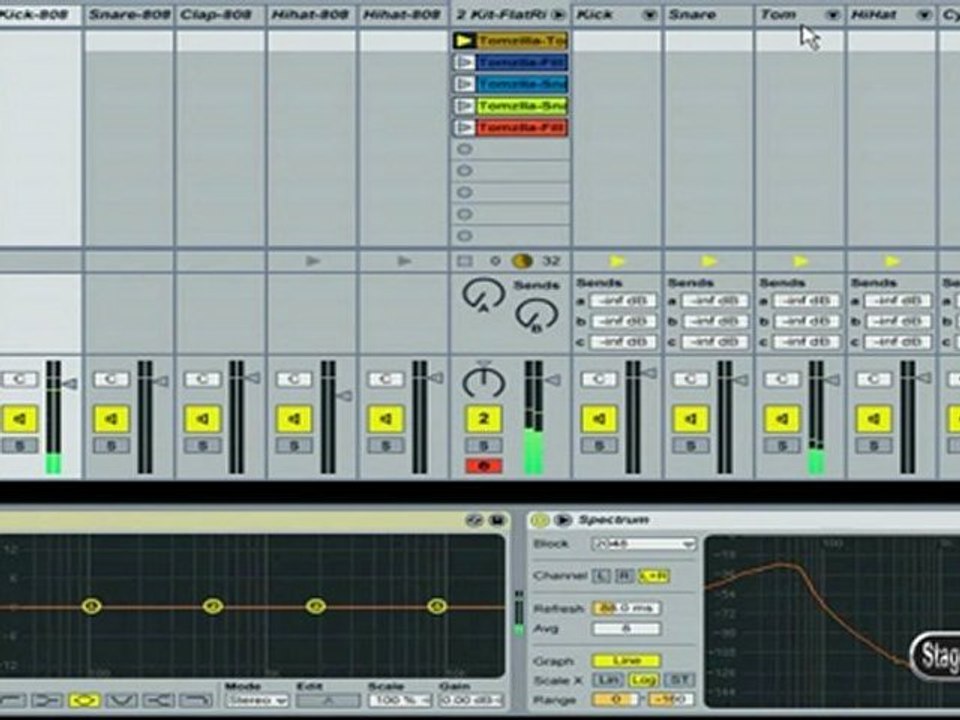Launch the gold Tomzilla-To clip
The image size is (960, 720).
[465, 40]
